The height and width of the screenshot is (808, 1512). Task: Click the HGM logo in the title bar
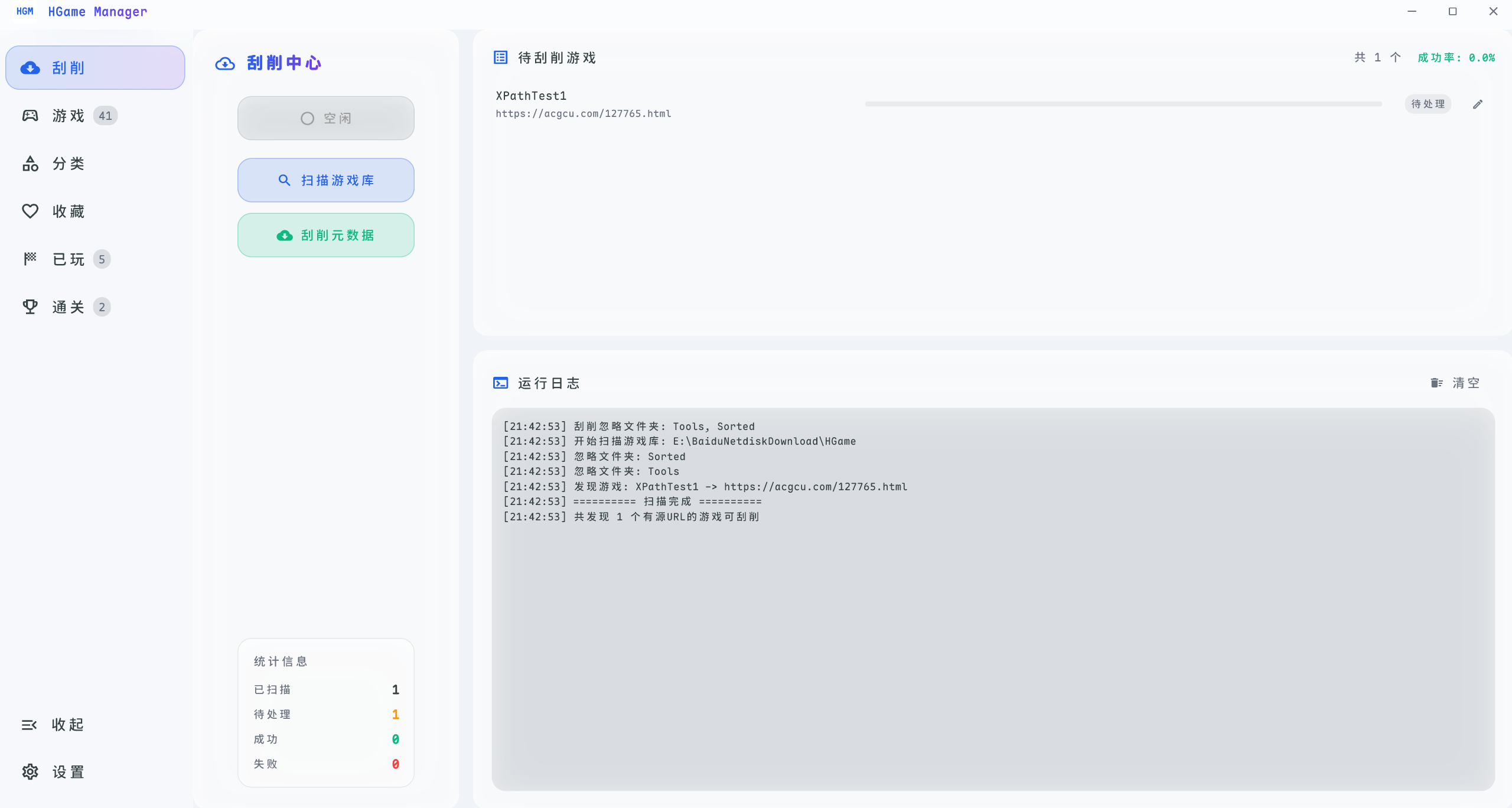[25, 11]
